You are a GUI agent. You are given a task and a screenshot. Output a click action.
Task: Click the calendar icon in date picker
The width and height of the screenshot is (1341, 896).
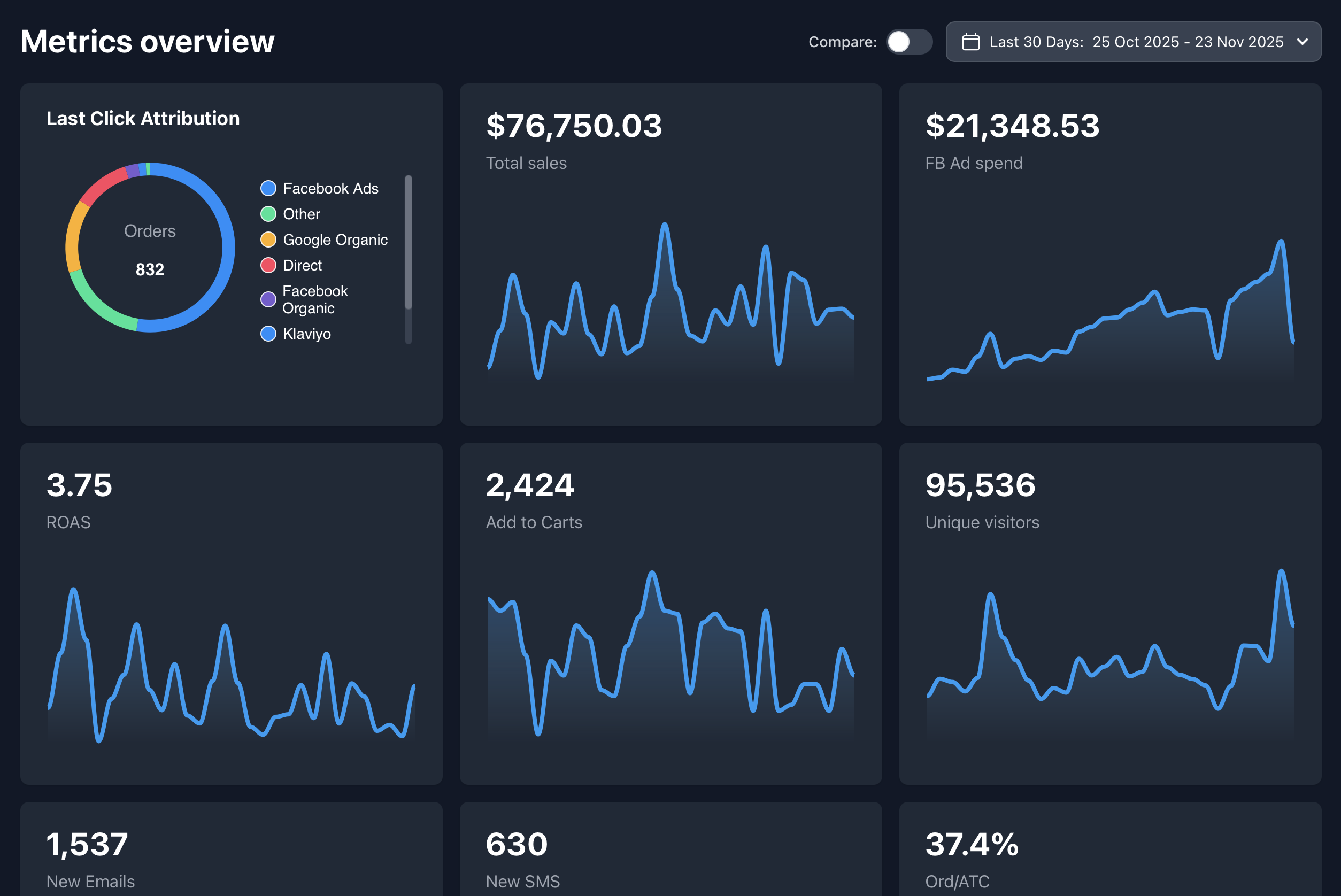[x=971, y=42]
